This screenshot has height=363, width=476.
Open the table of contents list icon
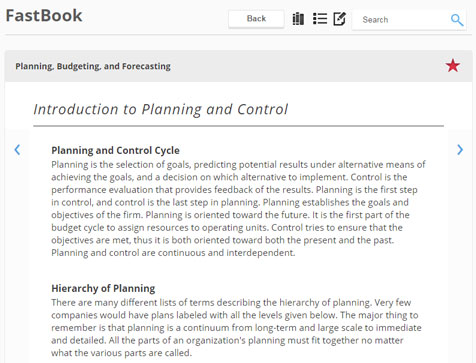[320, 19]
